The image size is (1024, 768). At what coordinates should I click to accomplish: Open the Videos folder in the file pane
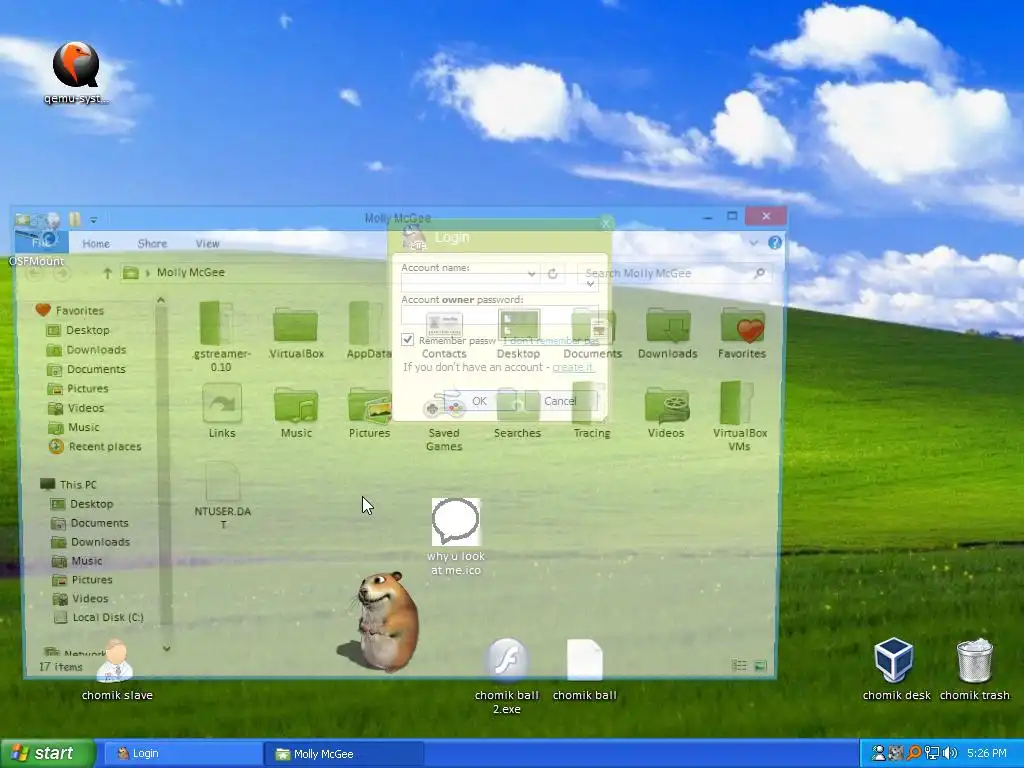click(x=666, y=412)
